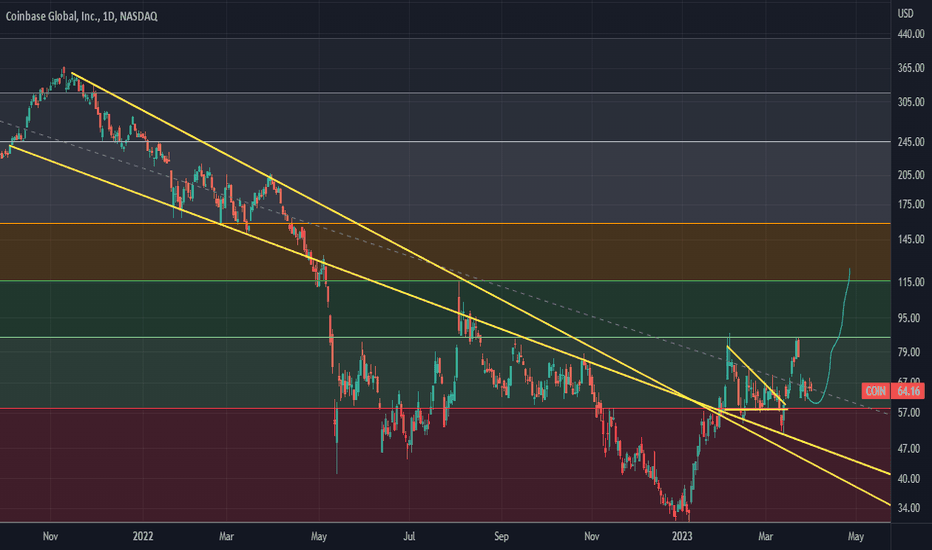Click the 40.00 price axis label

point(909,478)
